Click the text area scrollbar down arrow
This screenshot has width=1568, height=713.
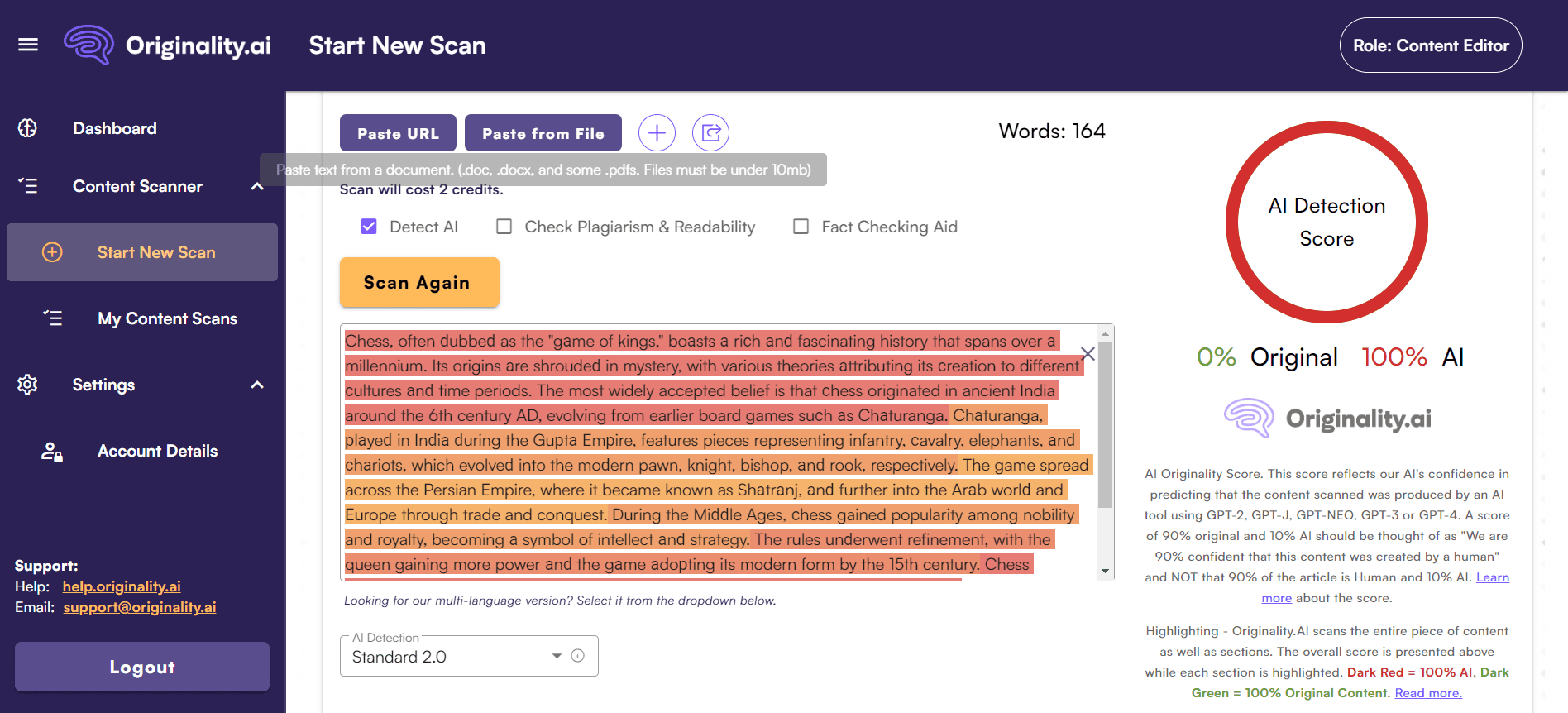(x=1105, y=571)
